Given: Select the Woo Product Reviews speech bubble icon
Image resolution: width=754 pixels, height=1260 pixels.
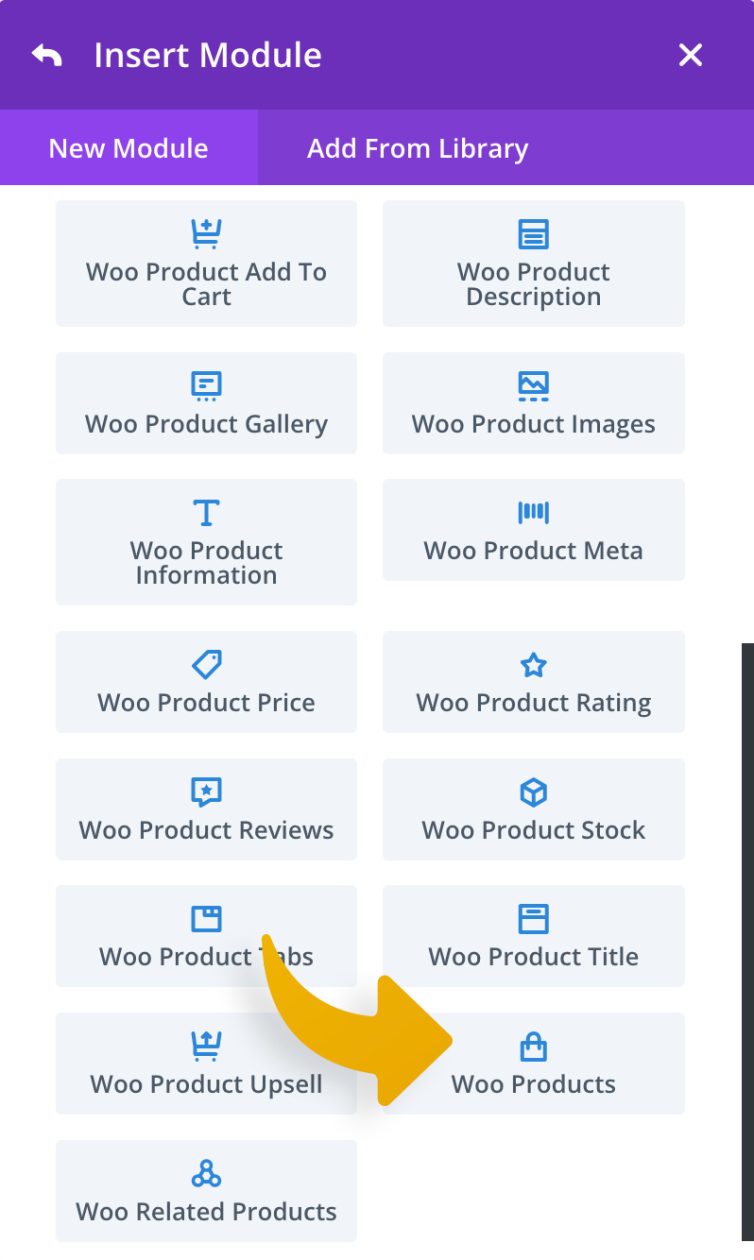Looking at the screenshot, I should point(206,792).
